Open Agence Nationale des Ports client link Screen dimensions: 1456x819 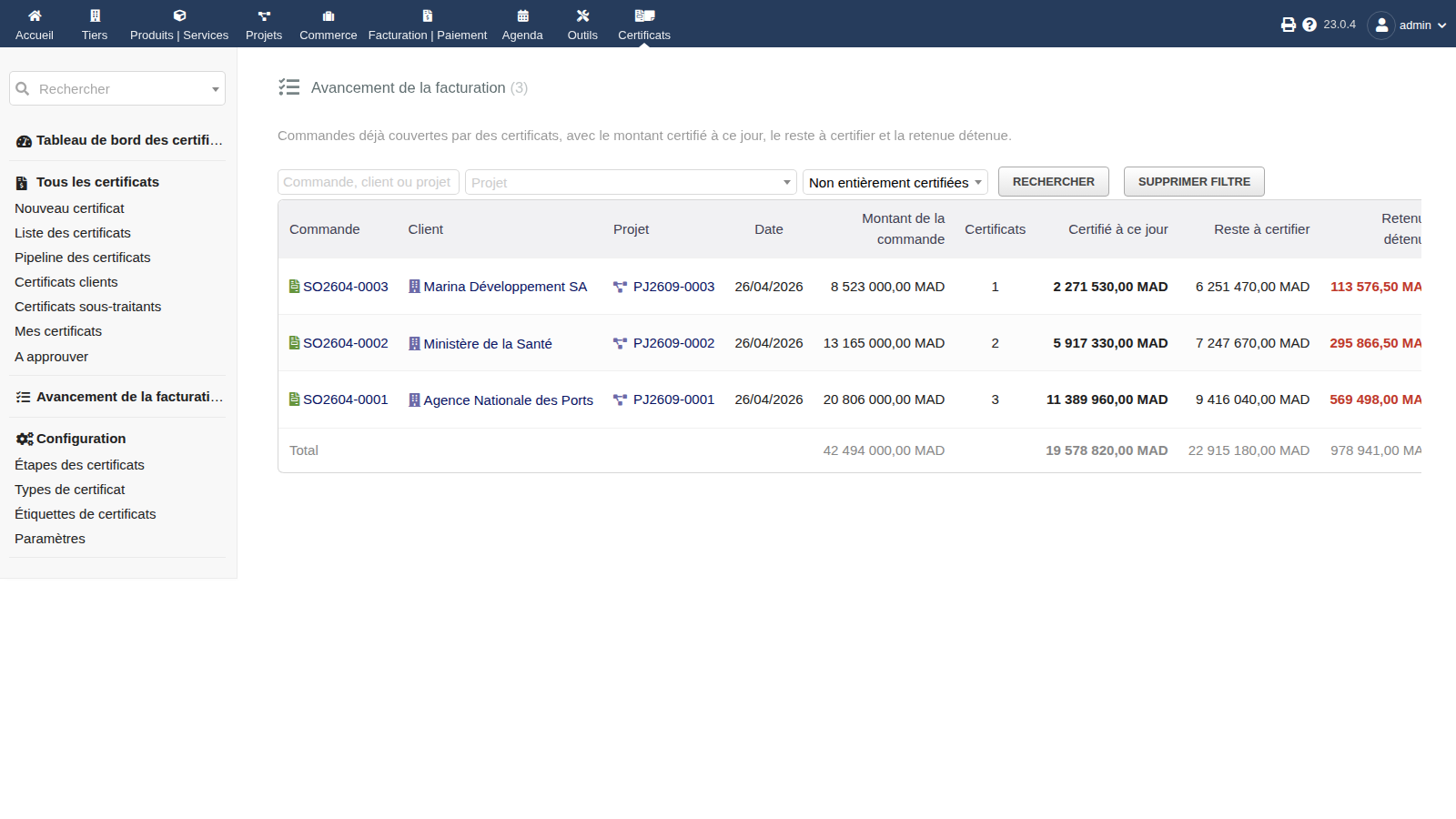[508, 399]
